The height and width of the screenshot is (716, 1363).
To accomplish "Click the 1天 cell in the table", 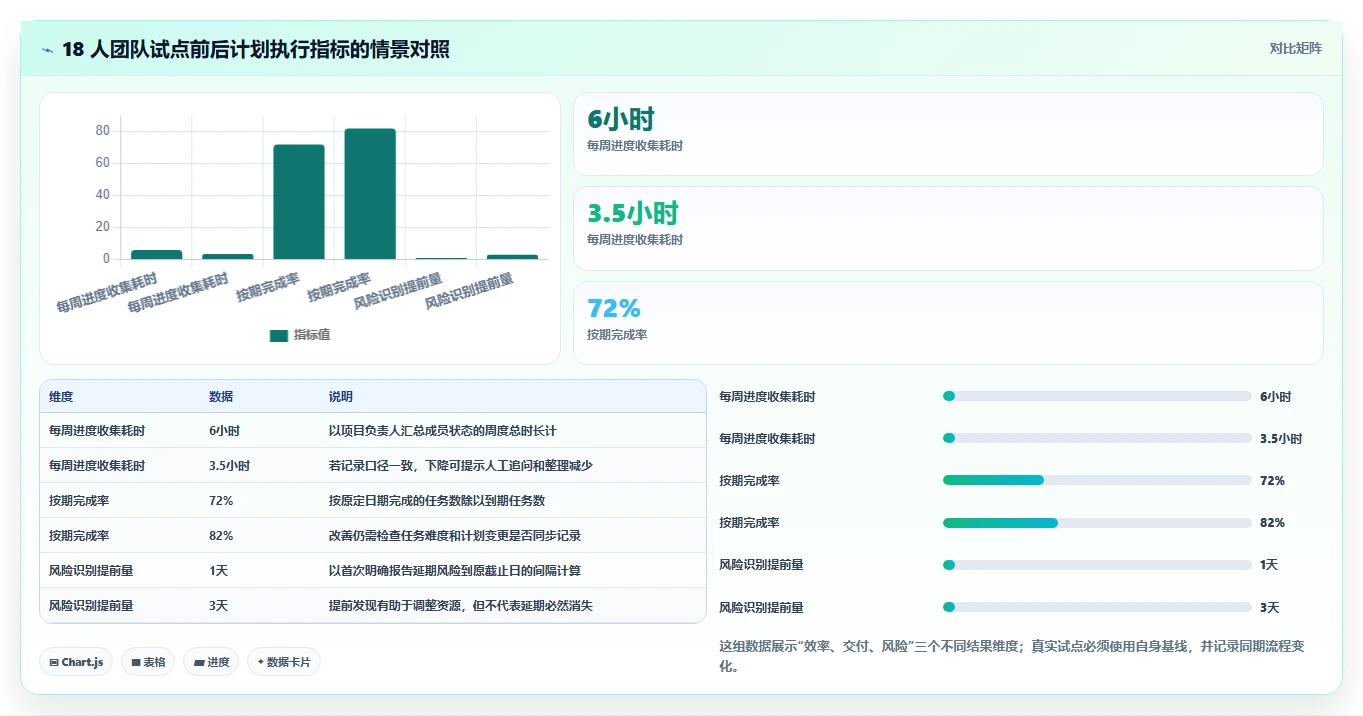I will (219, 571).
